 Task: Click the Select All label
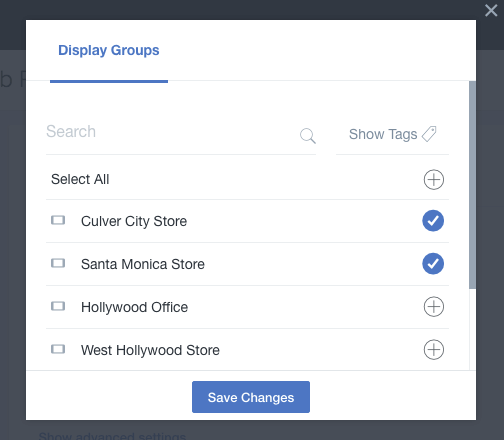[80, 179]
